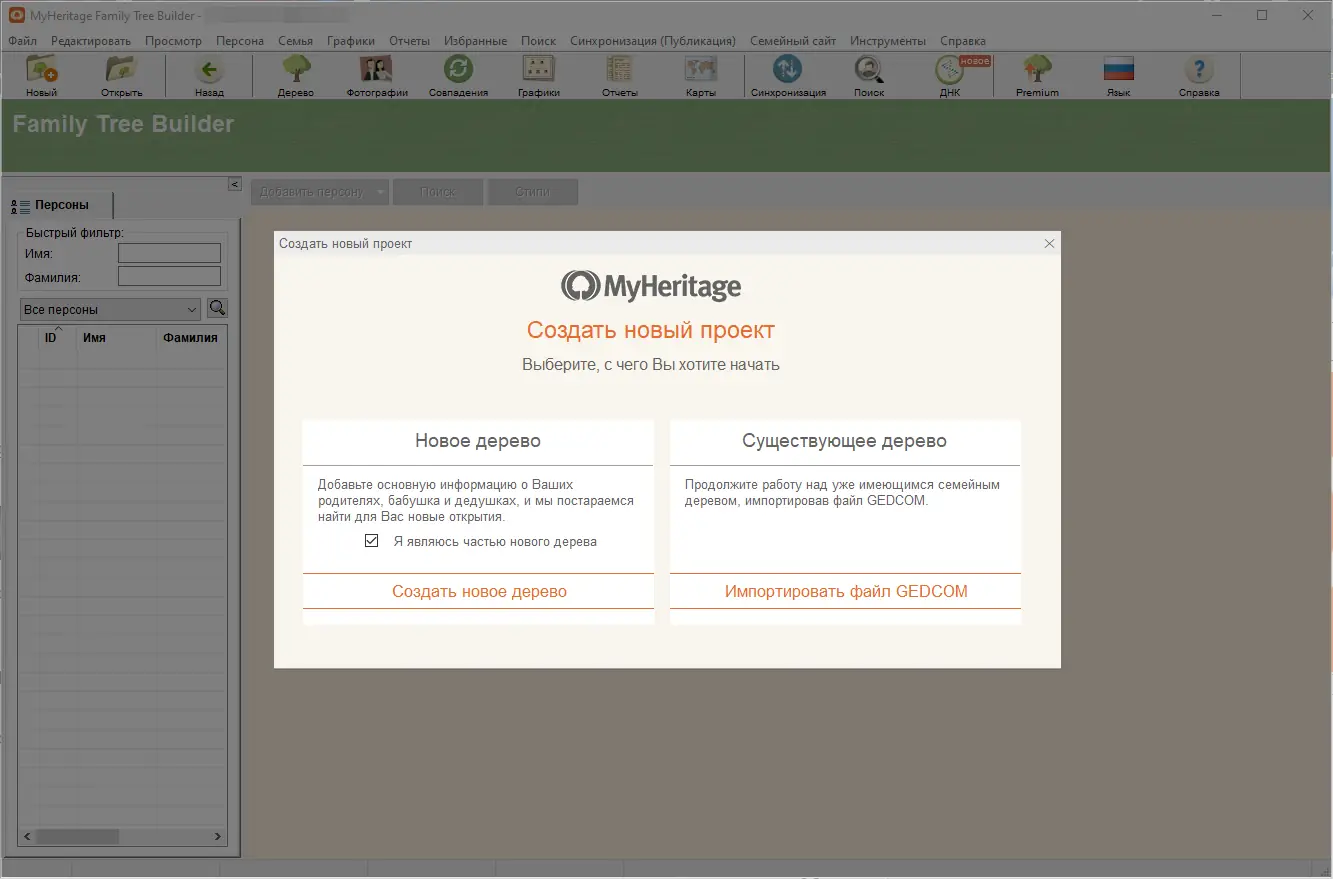Click the persons list scroll left arrow
The image size is (1333, 879).
tap(28, 836)
